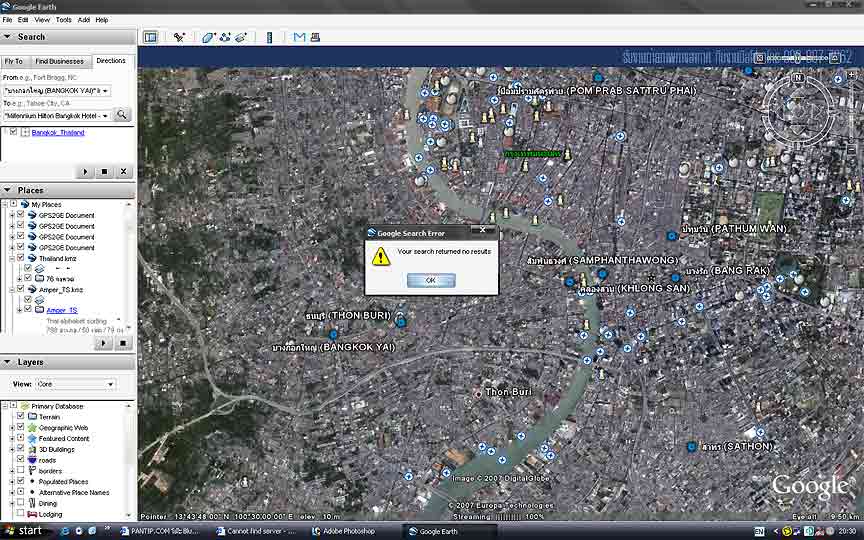This screenshot has height=540, width=864.
Task: Open the From address dropdown
Action: coord(105,91)
